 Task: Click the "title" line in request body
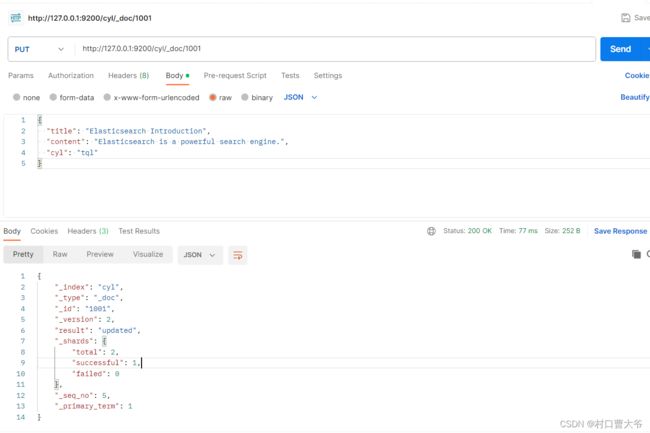point(128,131)
